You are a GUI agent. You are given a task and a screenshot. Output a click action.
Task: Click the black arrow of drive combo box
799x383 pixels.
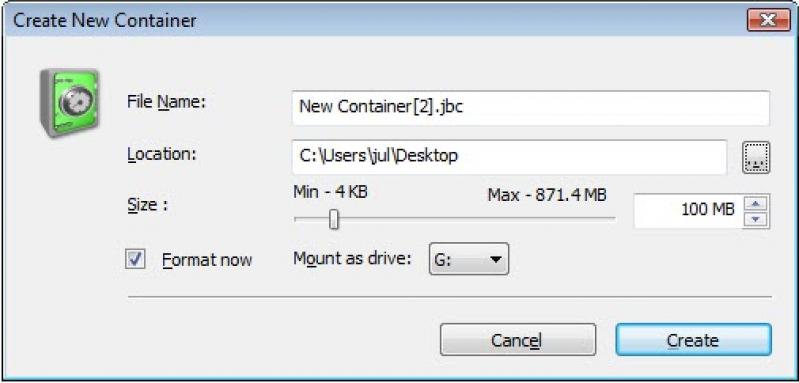click(x=495, y=259)
